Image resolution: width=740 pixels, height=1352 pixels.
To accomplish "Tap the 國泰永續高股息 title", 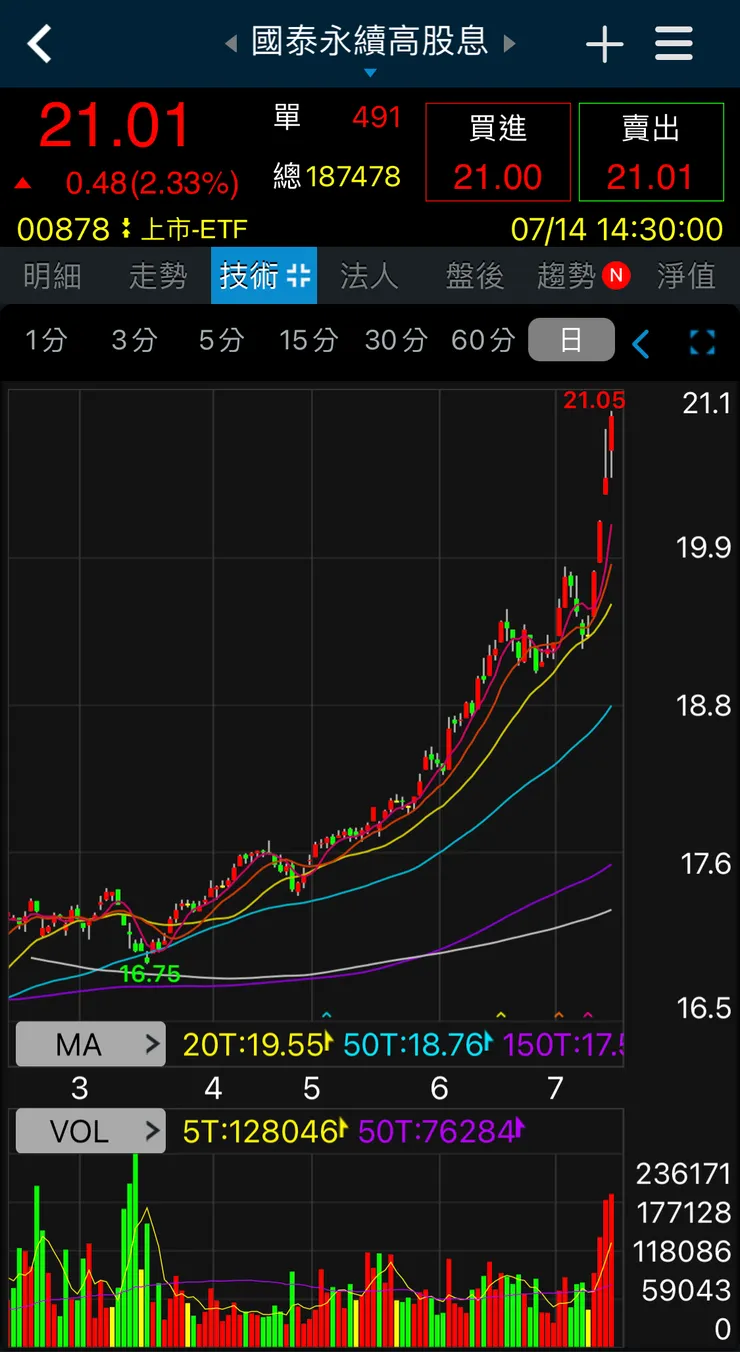I will pos(370,41).
